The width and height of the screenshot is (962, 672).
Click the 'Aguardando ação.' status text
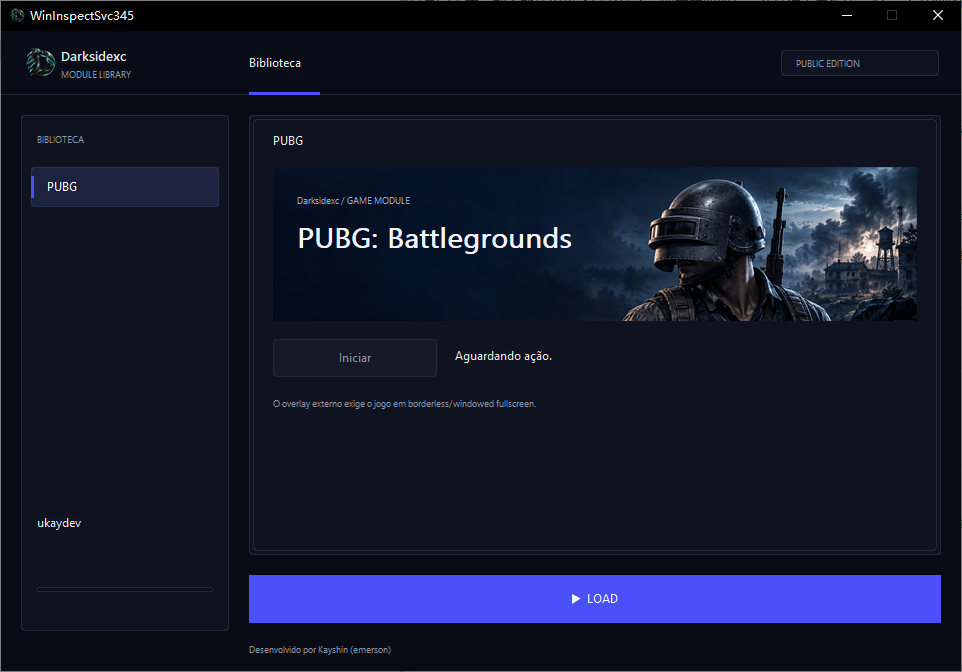point(503,357)
